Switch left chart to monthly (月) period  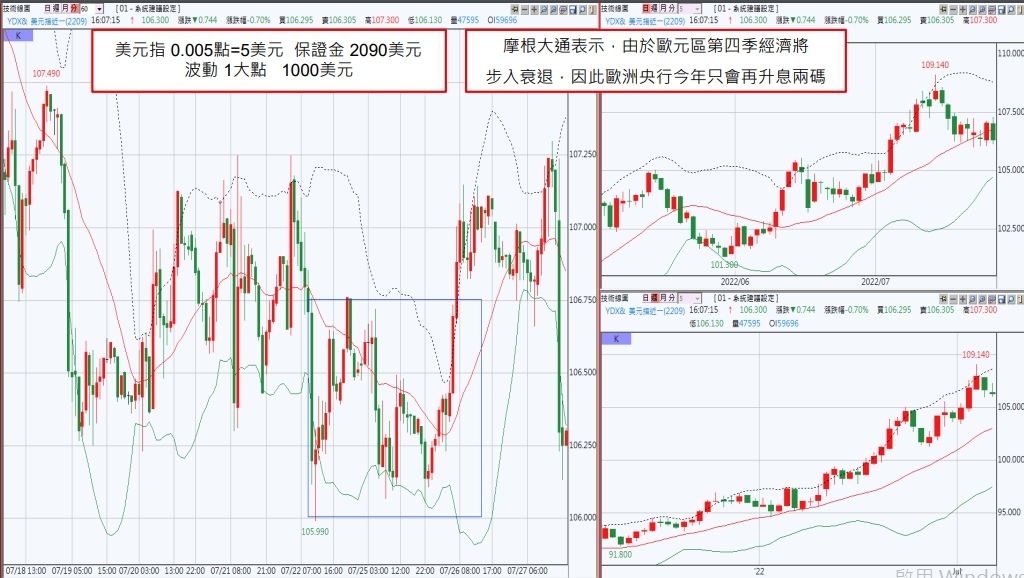click(x=65, y=8)
